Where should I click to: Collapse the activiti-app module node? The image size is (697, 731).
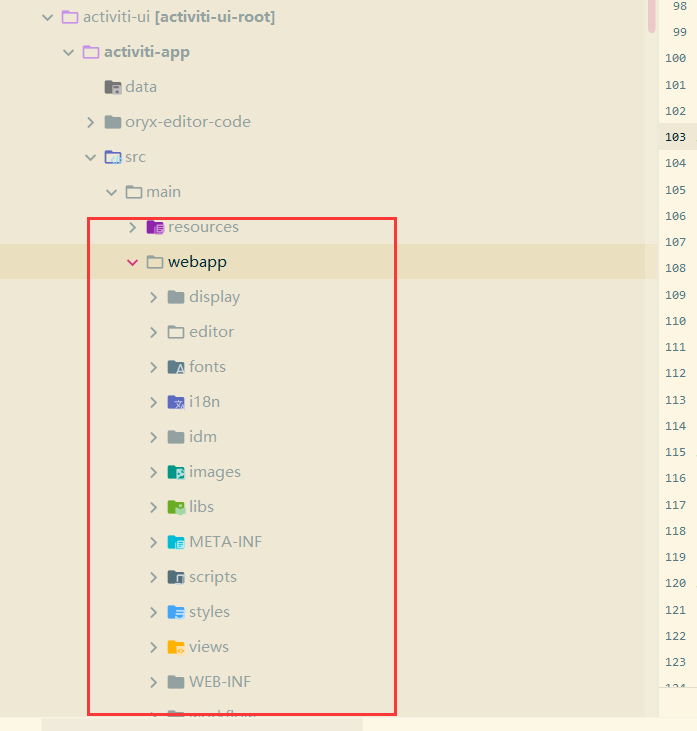(x=69, y=53)
